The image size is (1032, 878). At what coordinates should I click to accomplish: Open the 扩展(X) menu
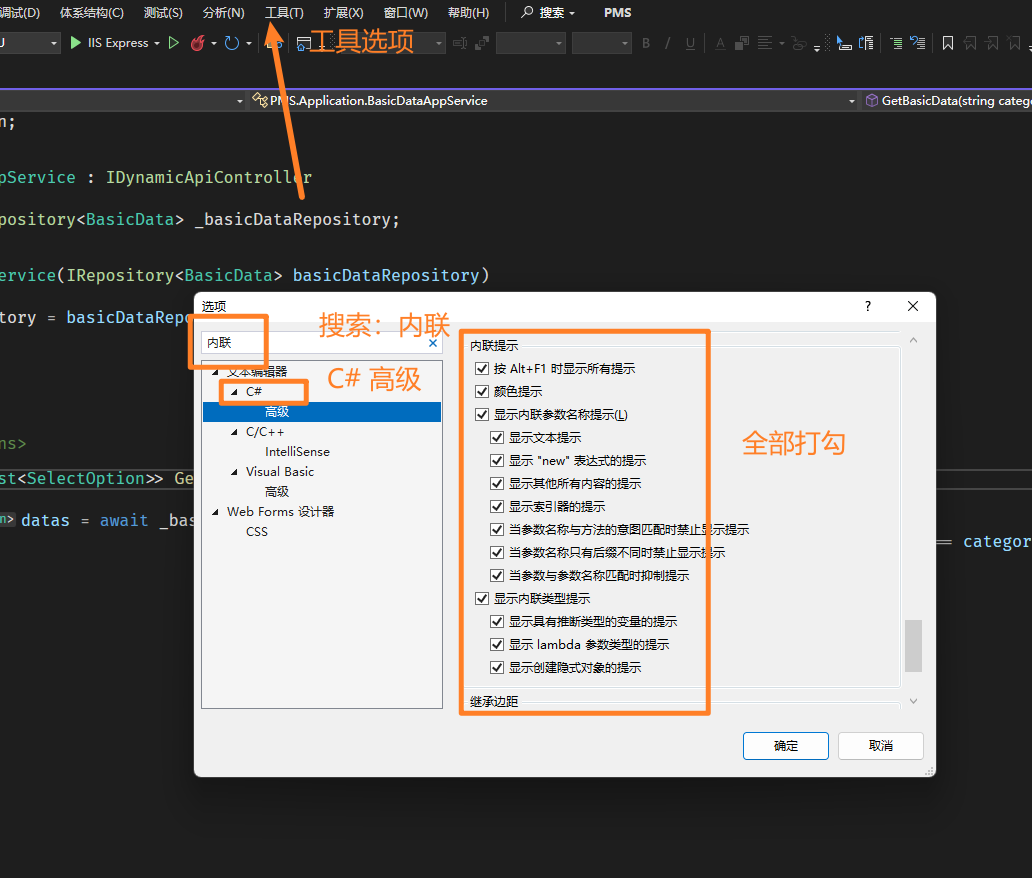[343, 13]
